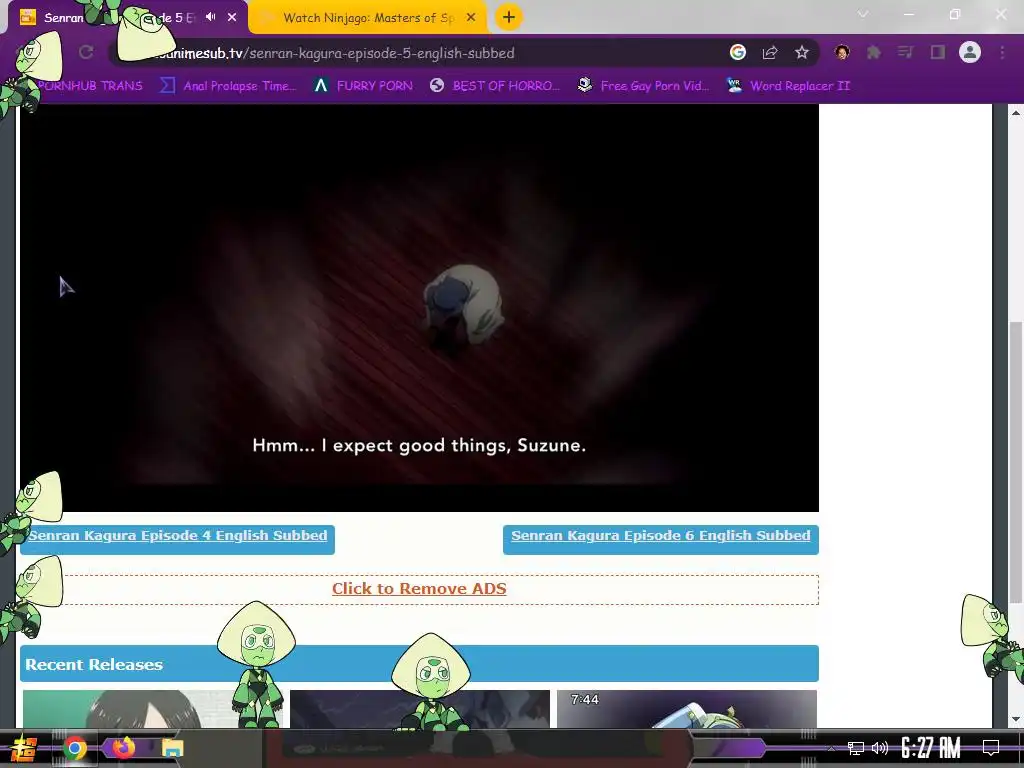Click the page vertical scrollbar thumb

[1016, 462]
